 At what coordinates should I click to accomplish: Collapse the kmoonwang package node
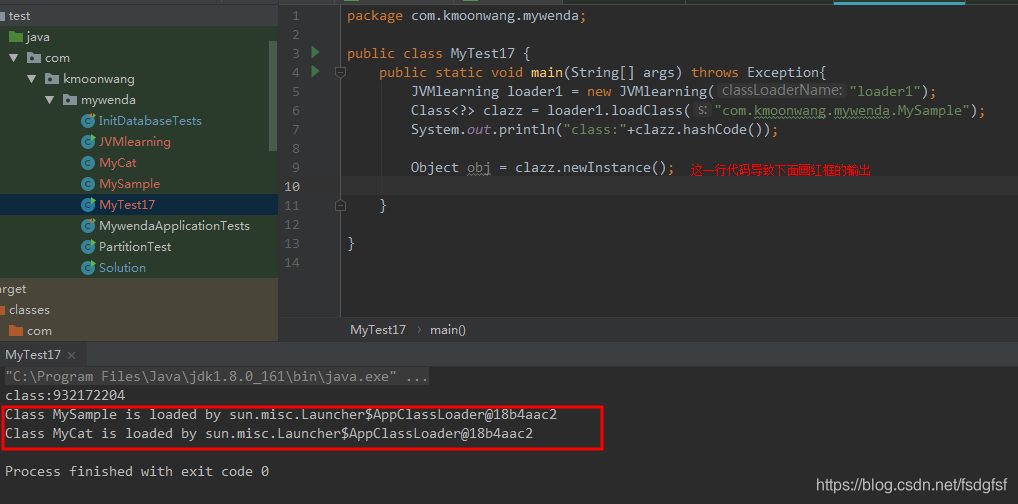(x=31, y=79)
